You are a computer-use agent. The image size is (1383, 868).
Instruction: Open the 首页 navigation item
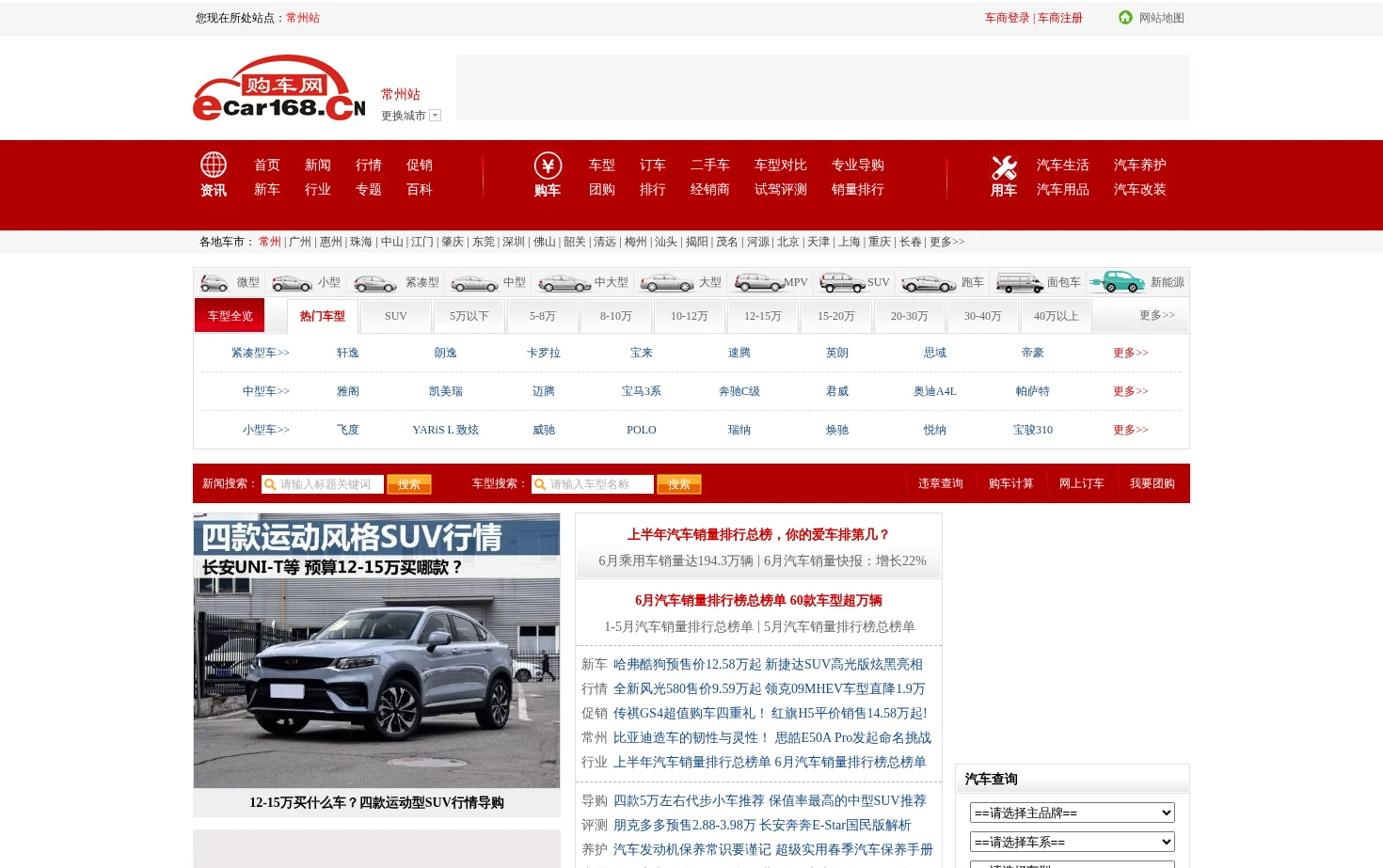(x=267, y=165)
